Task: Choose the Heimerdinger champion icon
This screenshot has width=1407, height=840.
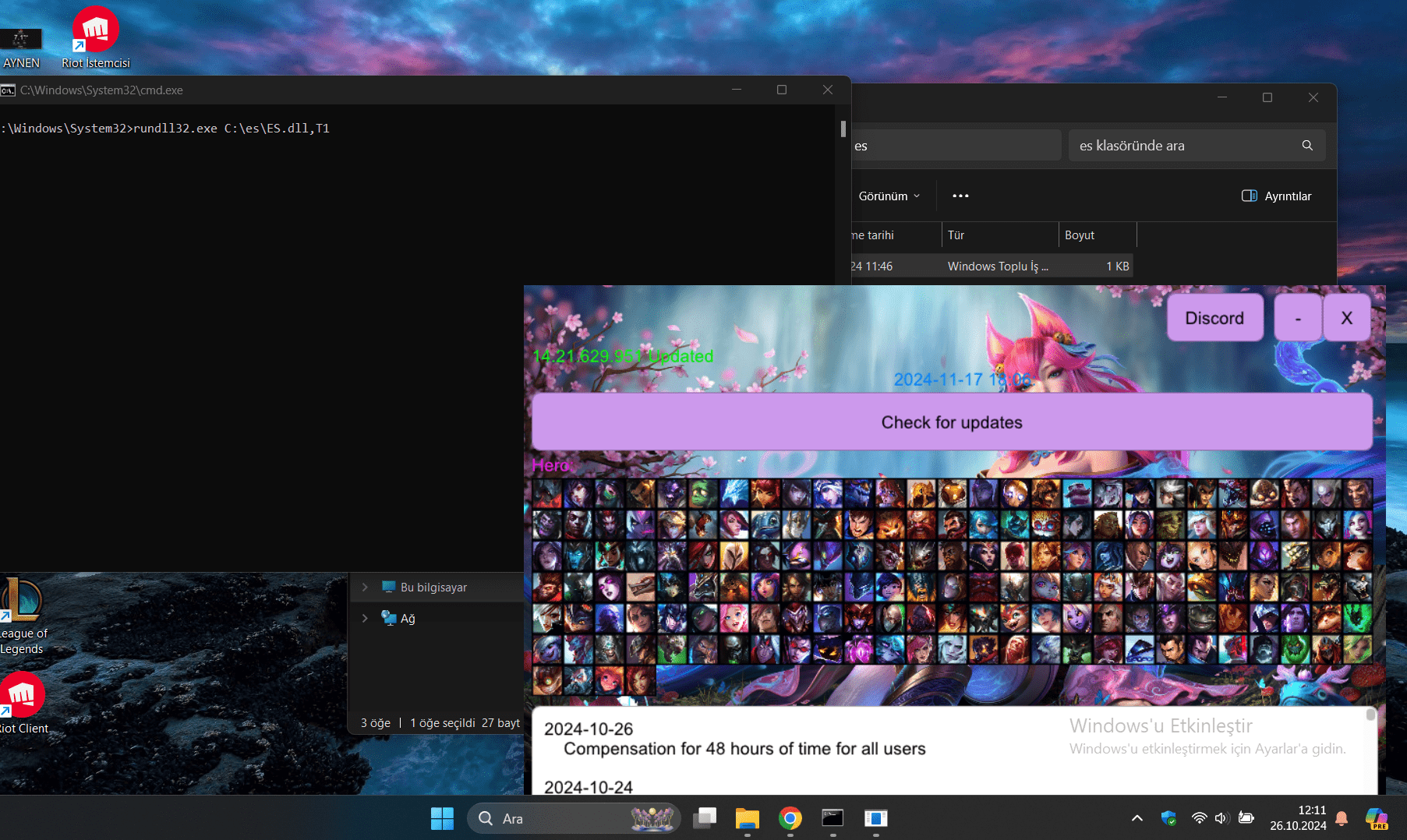Action: [x=1046, y=524]
